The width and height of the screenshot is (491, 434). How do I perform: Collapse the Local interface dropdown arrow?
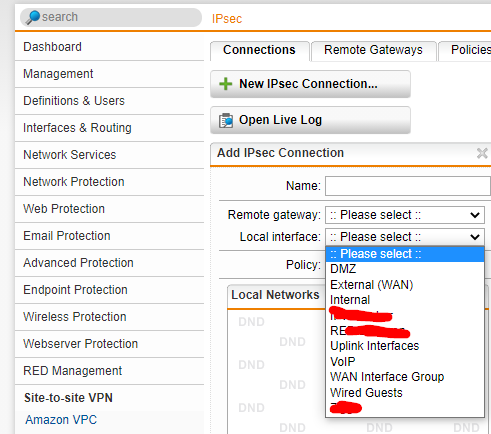pos(475,237)
